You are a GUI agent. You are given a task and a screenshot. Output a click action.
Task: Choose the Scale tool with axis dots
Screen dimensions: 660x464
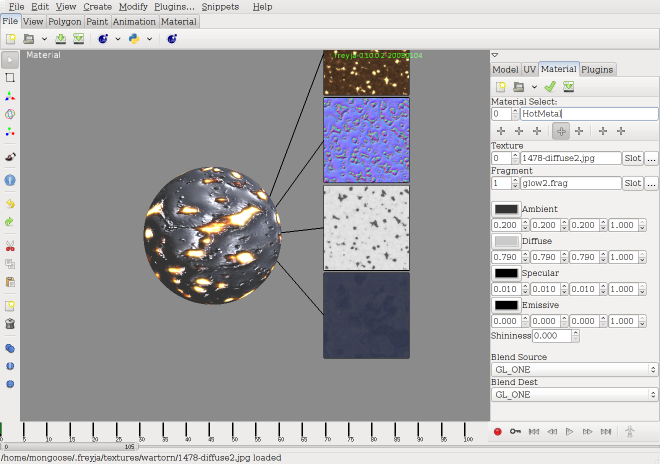point(10,132)
